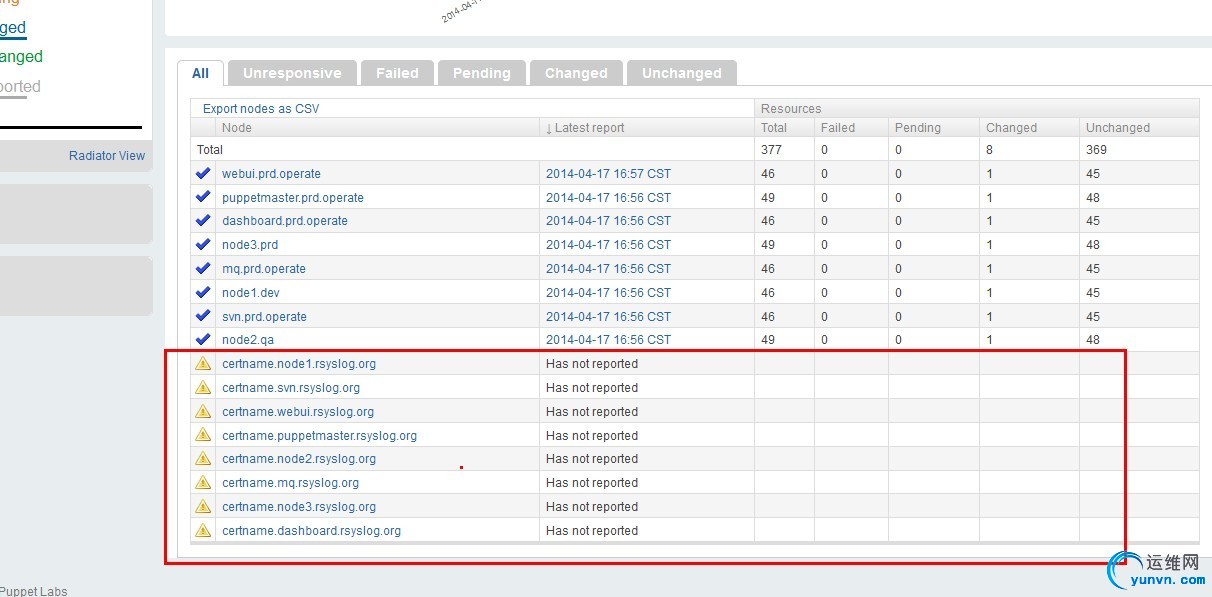Click Has not reported for certname.dashboard.rsyslog.org
The height and width of the screenshot is (597, 1212).
coord(592,531)
